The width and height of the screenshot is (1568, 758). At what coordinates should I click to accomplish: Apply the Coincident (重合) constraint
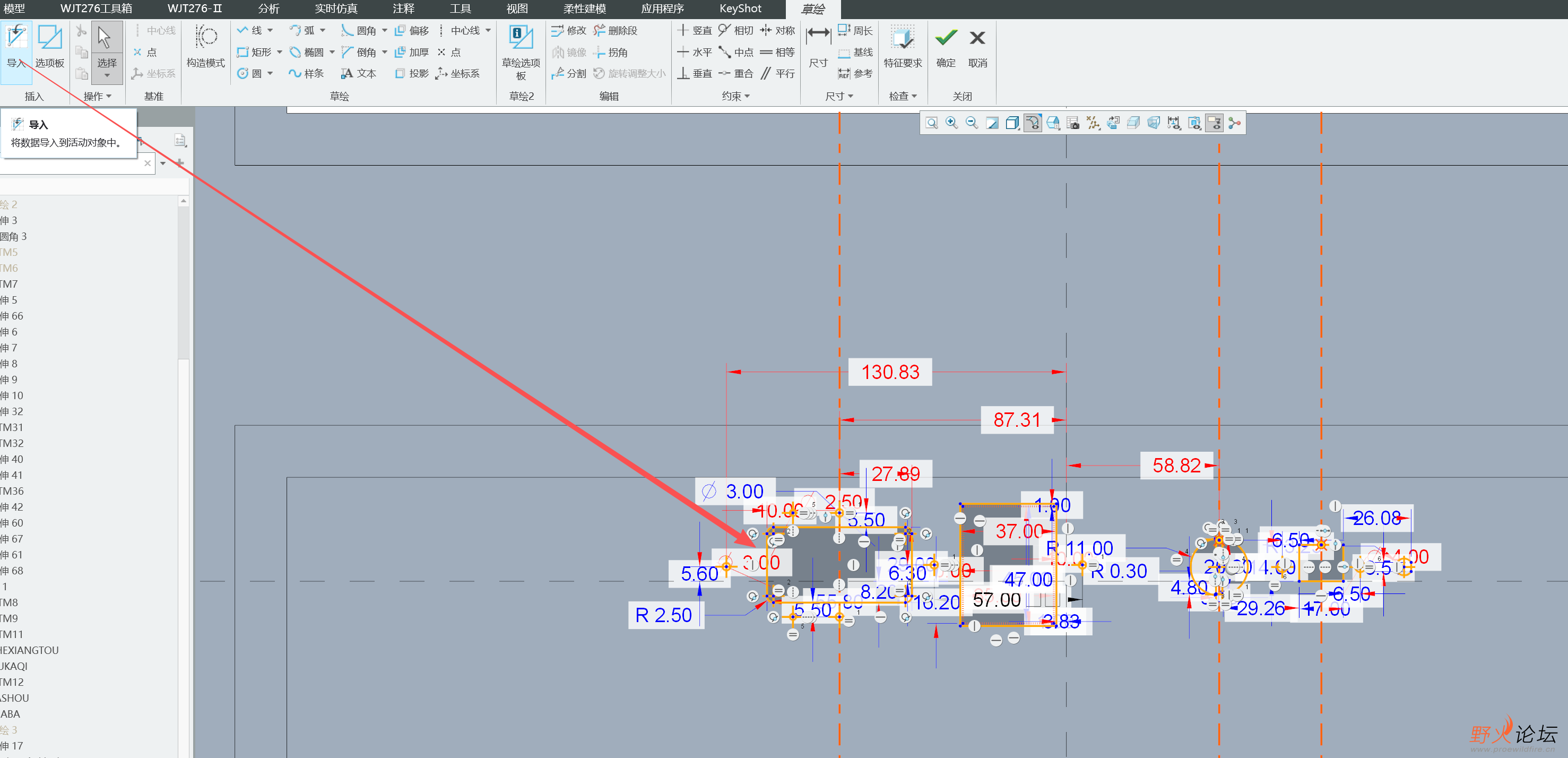point(736,74)
